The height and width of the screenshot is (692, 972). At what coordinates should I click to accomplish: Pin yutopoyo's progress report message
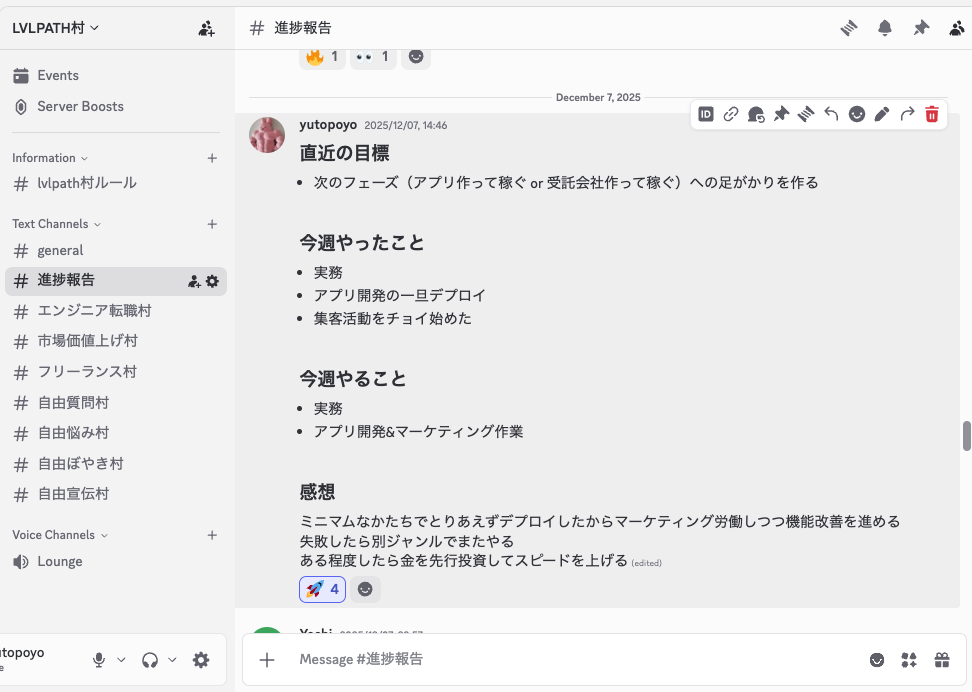(x=781, y=114)
